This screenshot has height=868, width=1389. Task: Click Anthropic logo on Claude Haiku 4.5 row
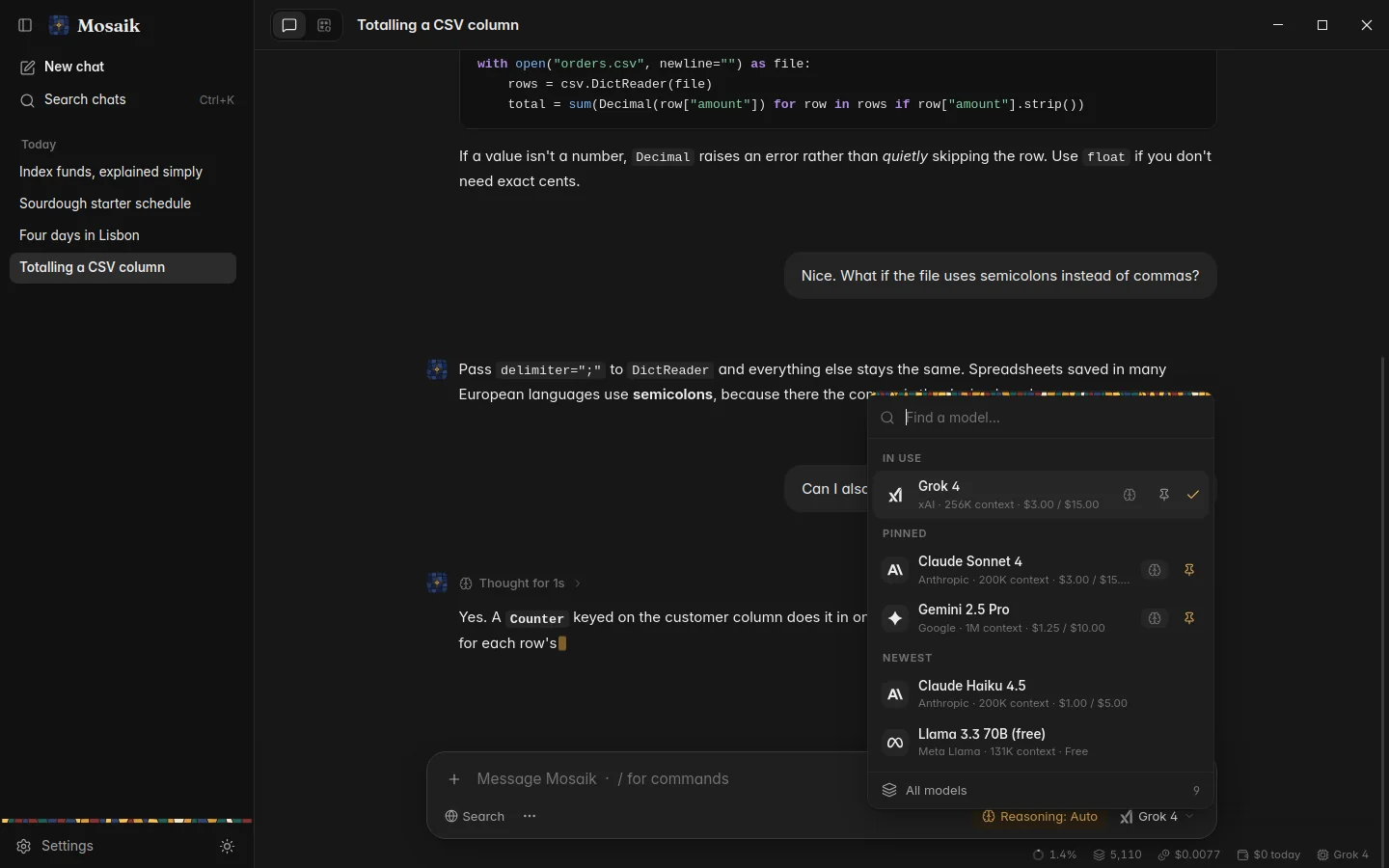[895, 694]
